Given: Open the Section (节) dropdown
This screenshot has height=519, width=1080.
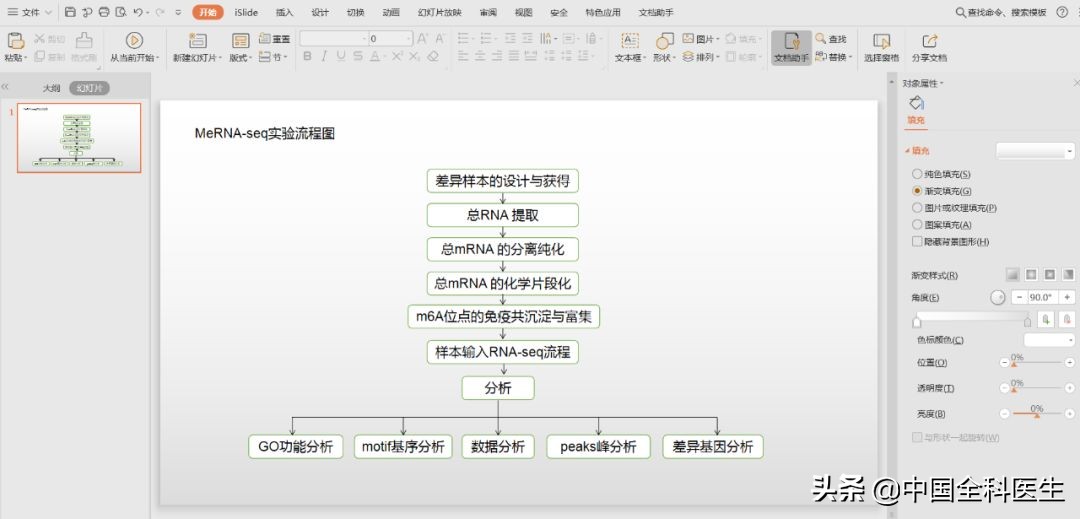Looking at the screenshot, I should (273, 57).
